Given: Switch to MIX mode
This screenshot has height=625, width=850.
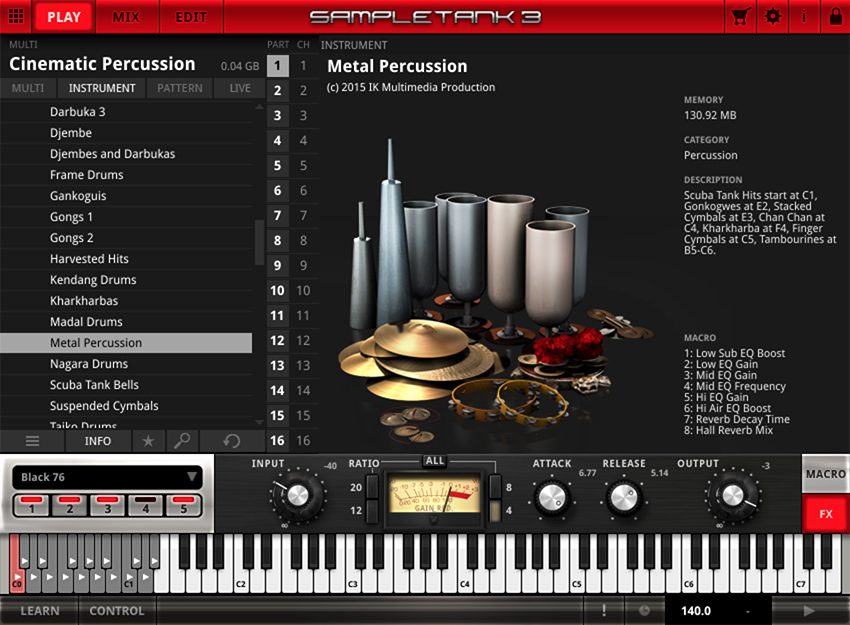Looking at the screenshot, I should click(127, 17).
